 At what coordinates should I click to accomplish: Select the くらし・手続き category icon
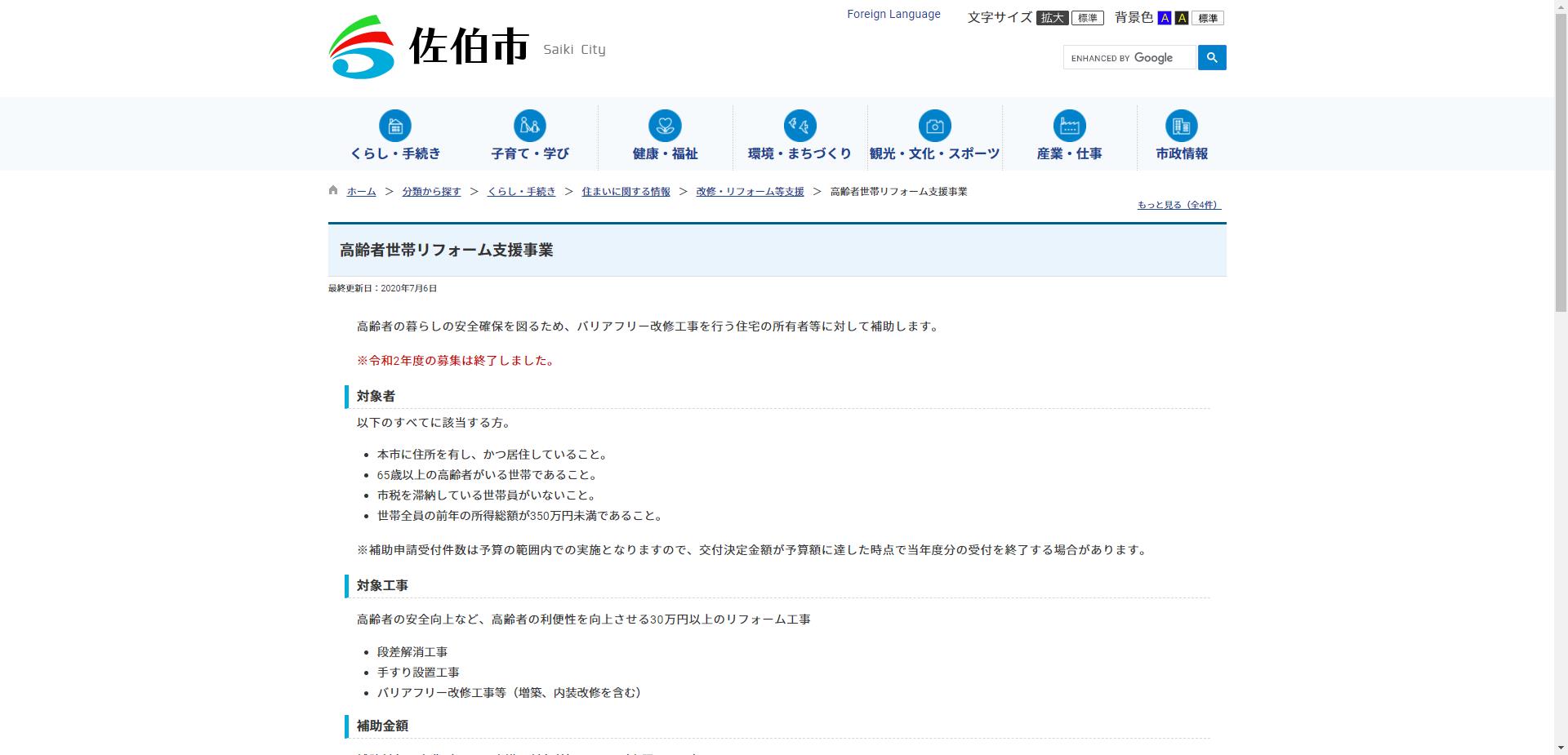pyautogui.click(x=395, y=127)
